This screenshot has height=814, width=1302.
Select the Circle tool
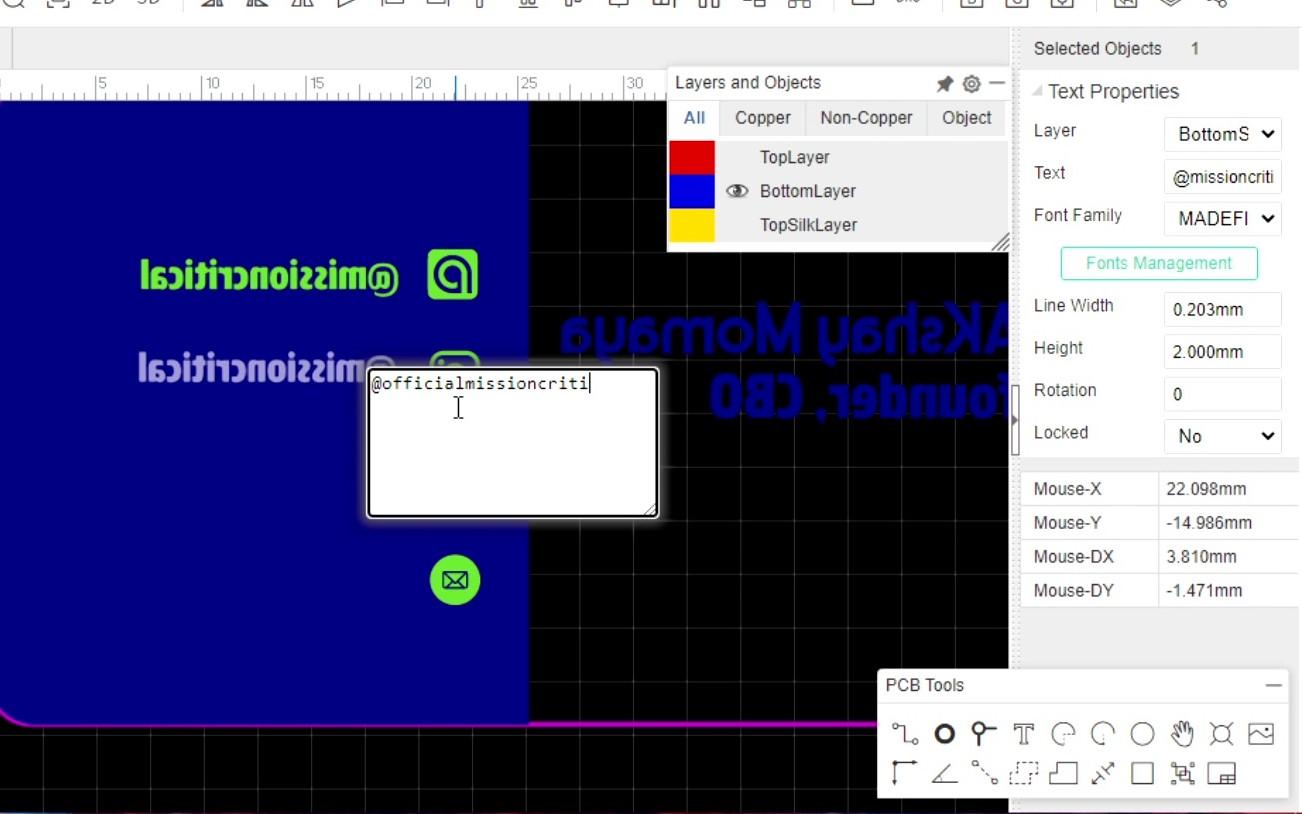click(x=1142, y=735)
